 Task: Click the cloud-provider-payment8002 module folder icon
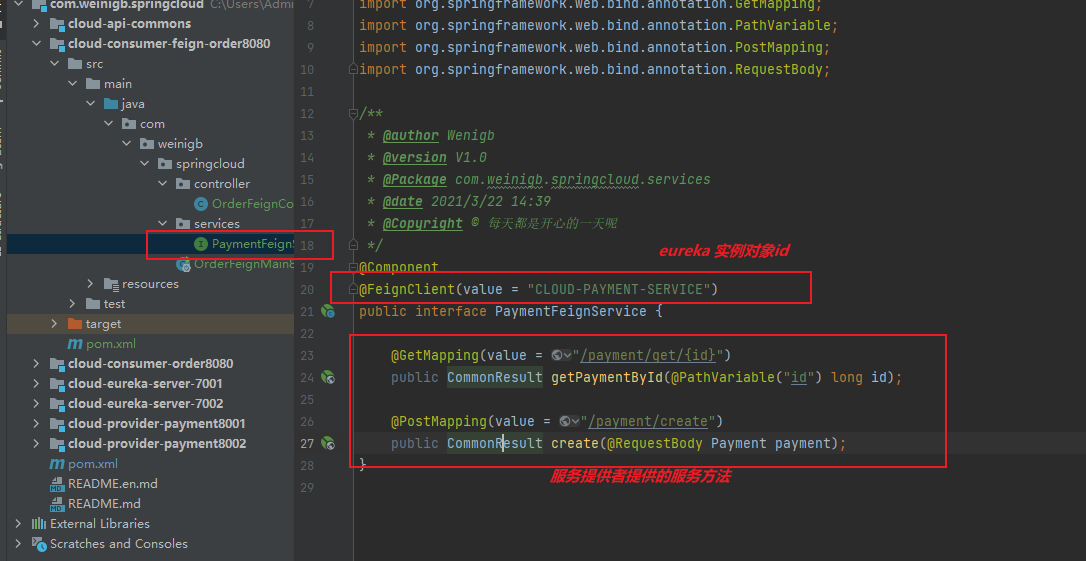57,444
